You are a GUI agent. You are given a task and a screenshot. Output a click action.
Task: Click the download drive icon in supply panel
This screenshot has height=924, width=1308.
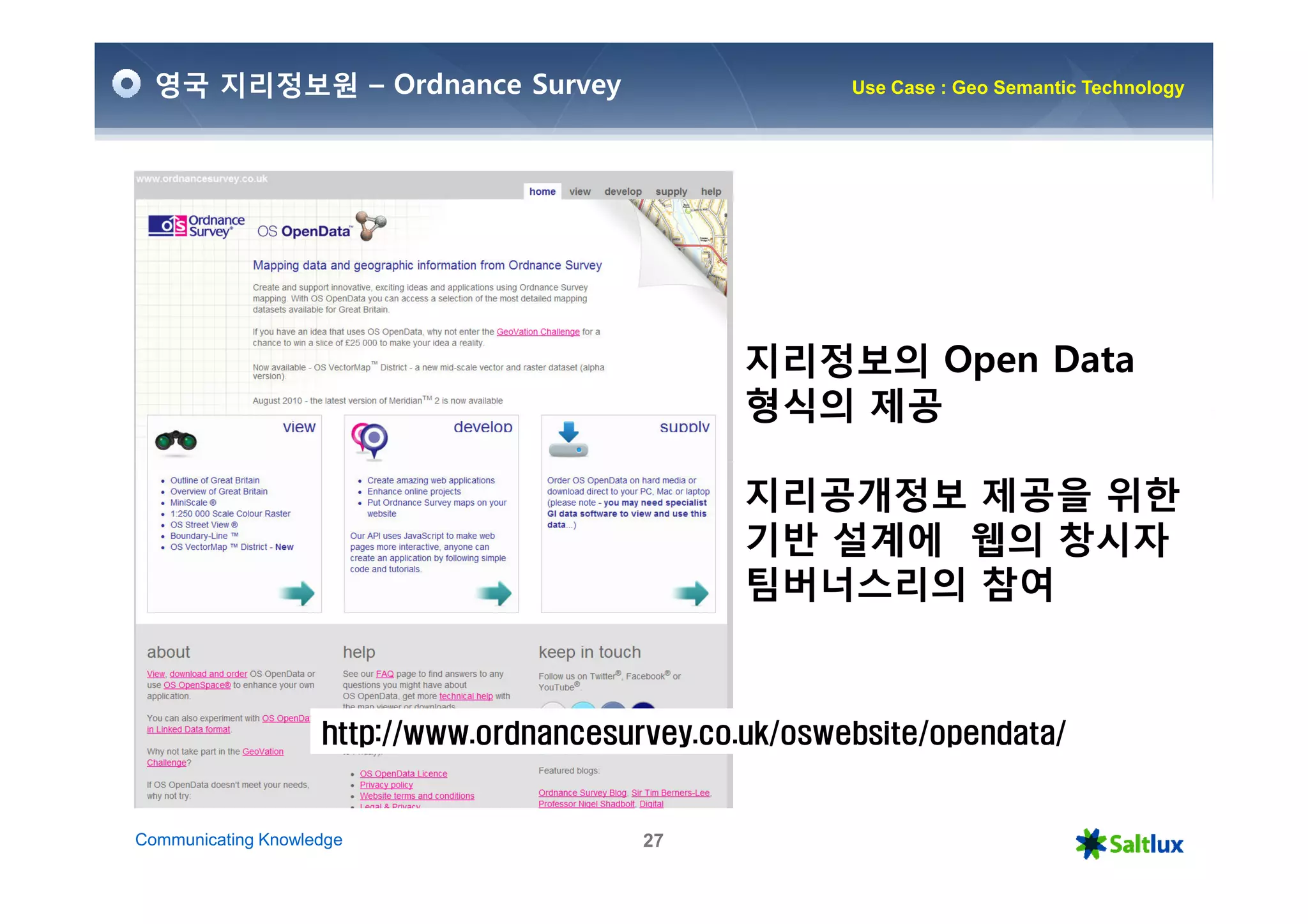coord(568,439)
